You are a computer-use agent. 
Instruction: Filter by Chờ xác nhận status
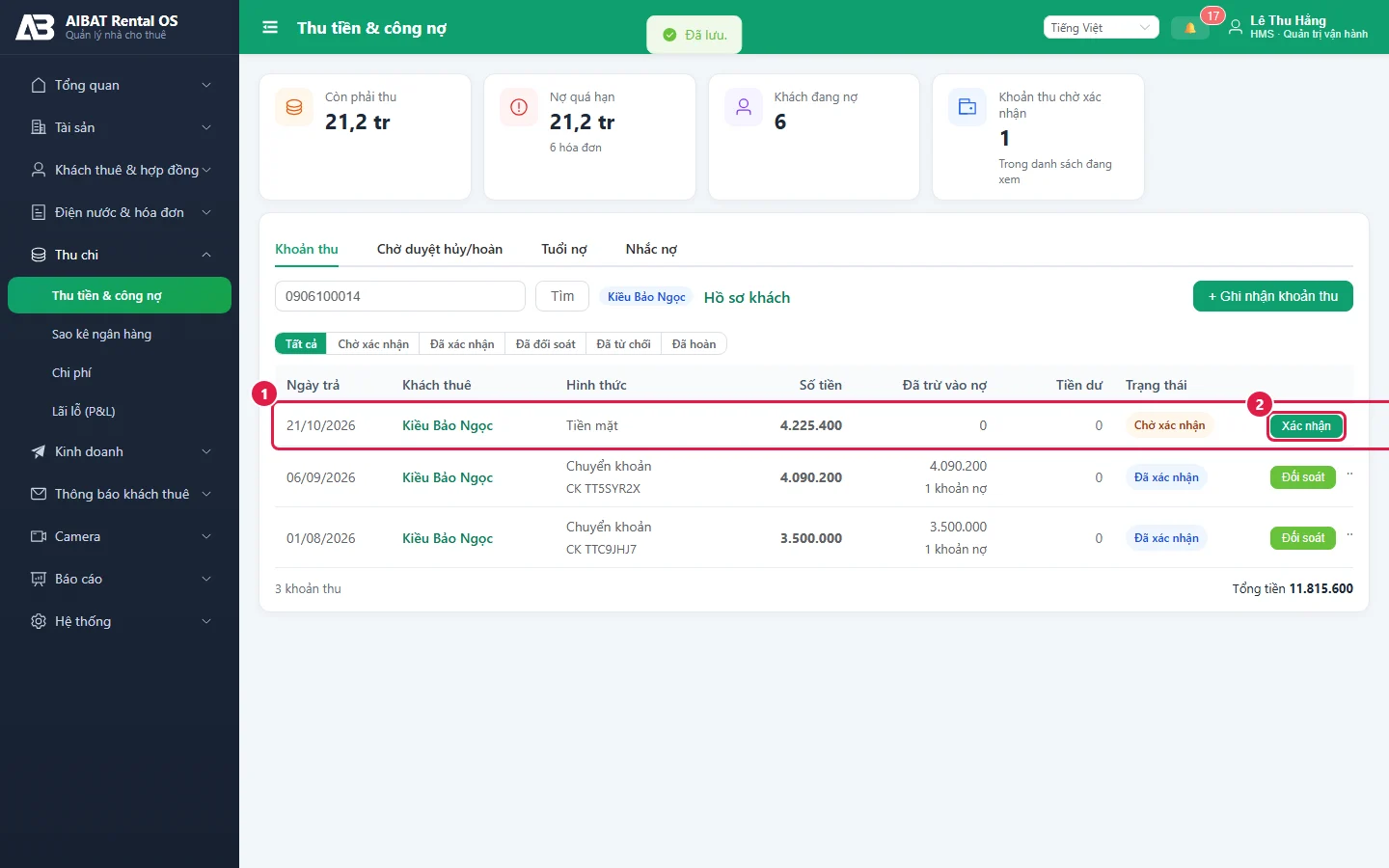coord(373,344)
